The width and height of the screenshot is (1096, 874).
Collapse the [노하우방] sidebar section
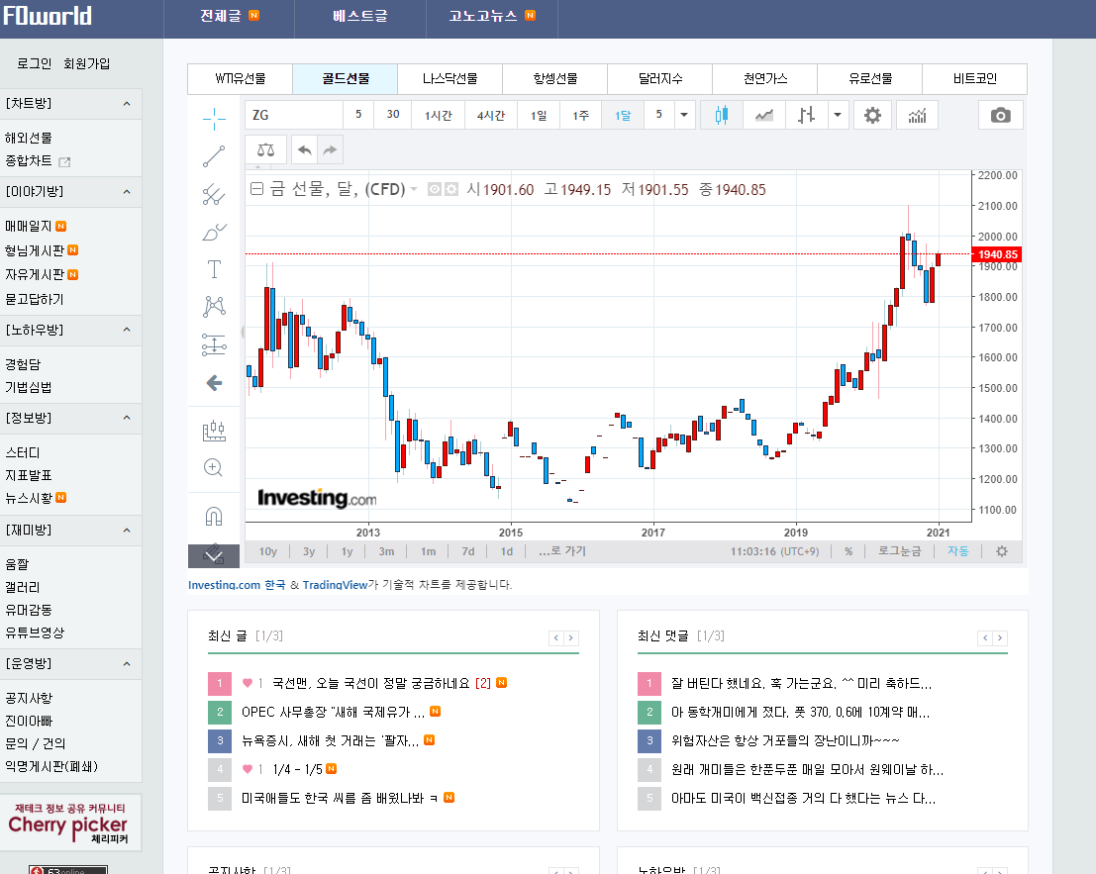point(127,329)
